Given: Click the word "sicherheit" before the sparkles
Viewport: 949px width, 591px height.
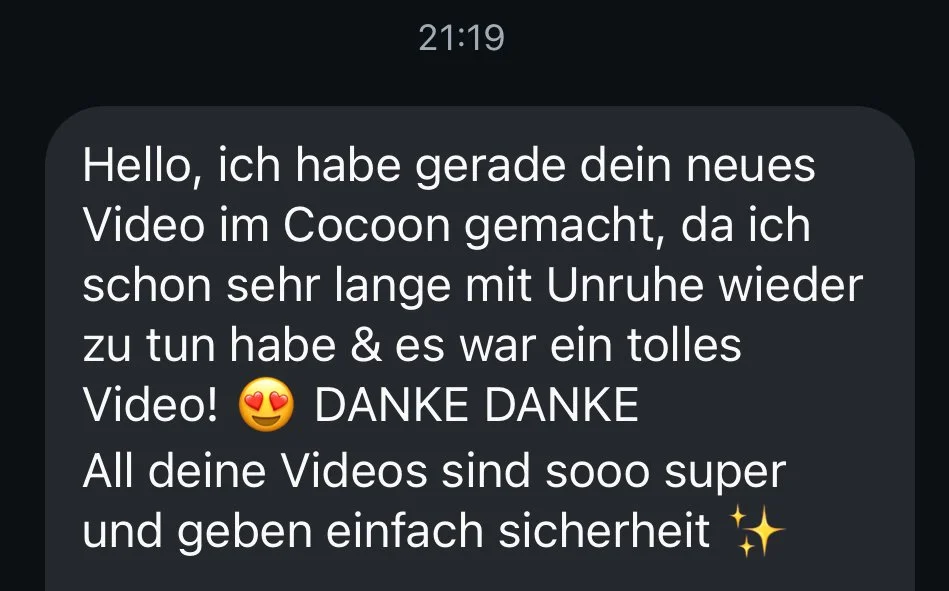Looking at the screenshot, I should click(x=604, y=531).
